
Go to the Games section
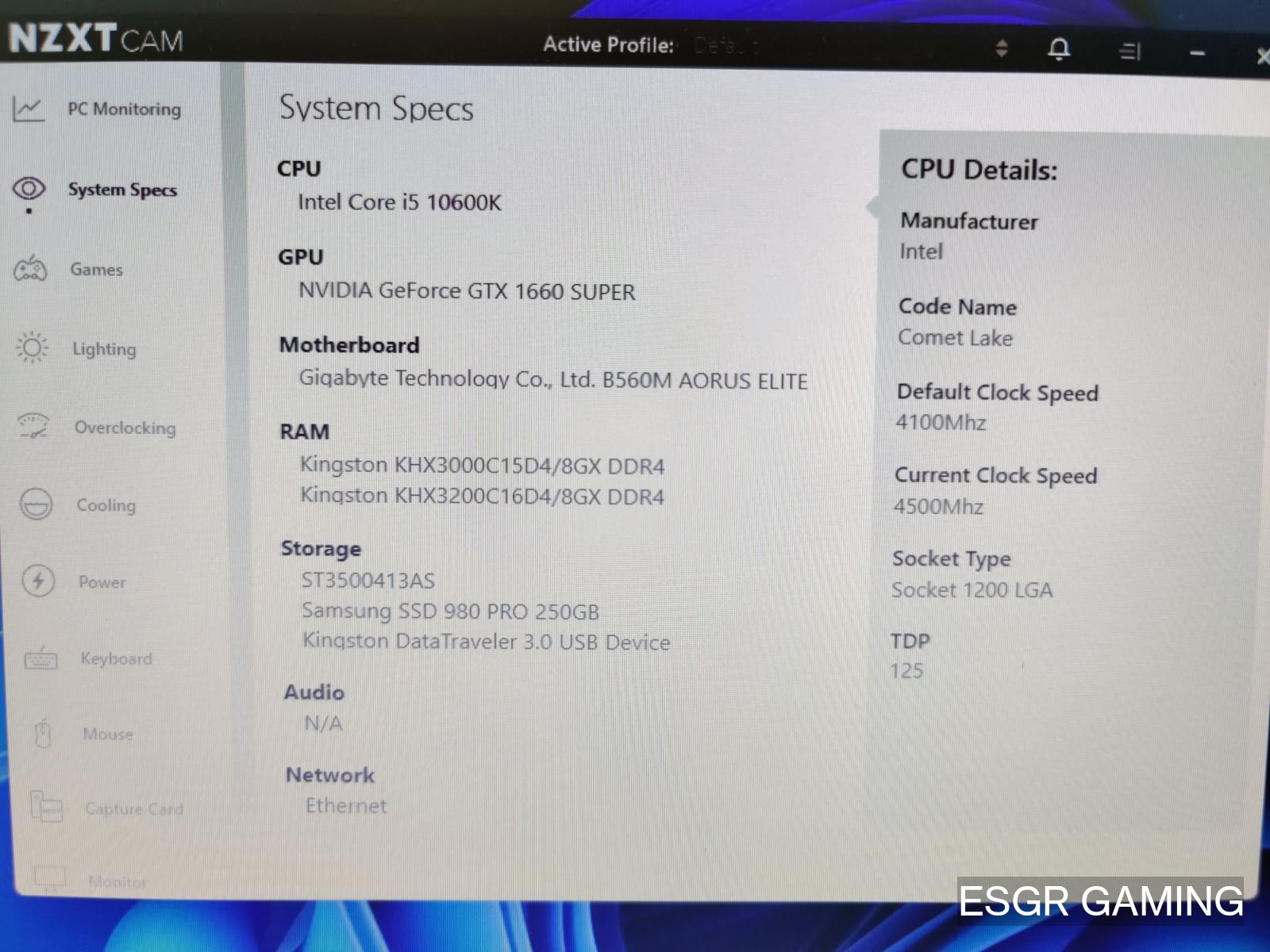click(96, 270)
